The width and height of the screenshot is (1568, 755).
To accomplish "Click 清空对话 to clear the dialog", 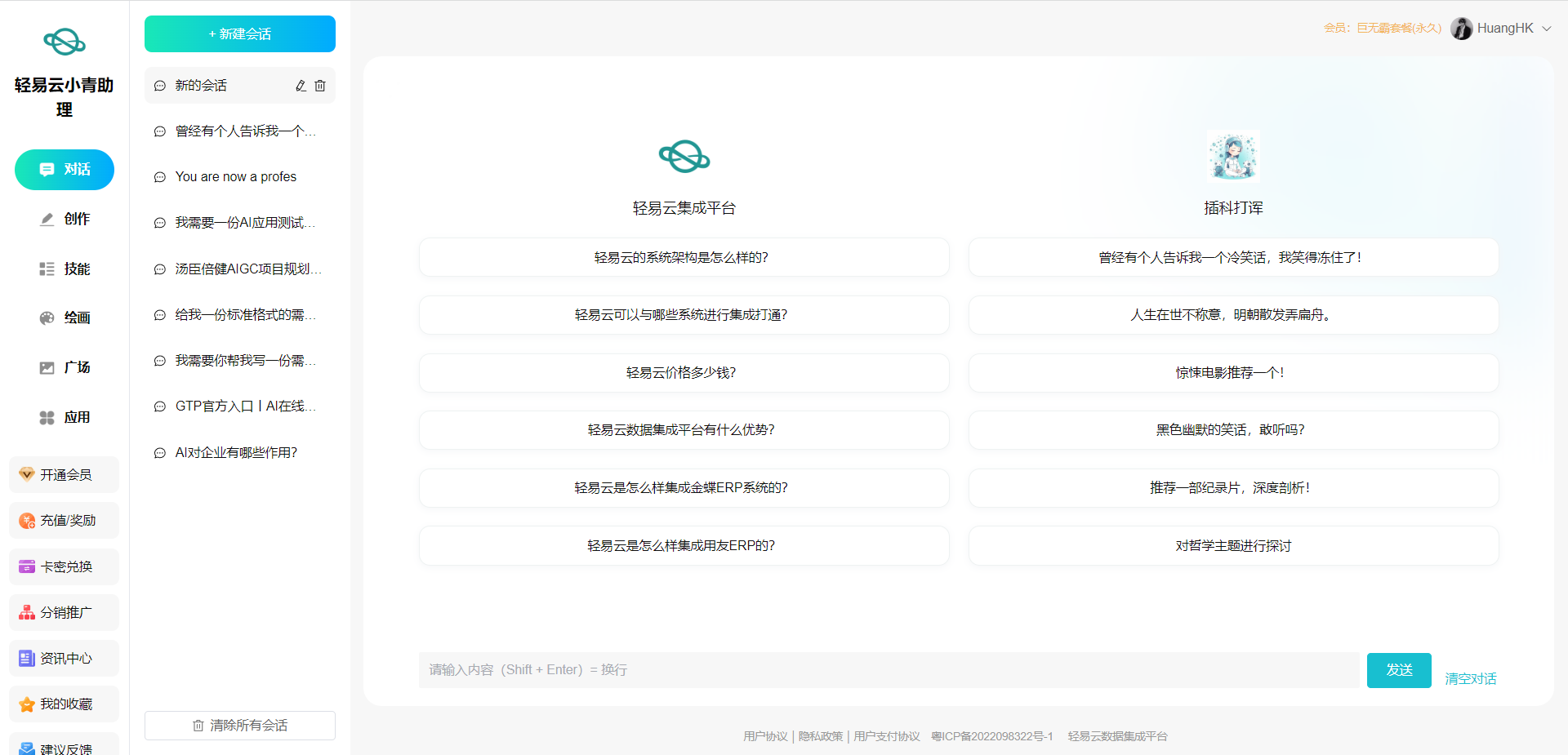I will tap(1471, 679).
